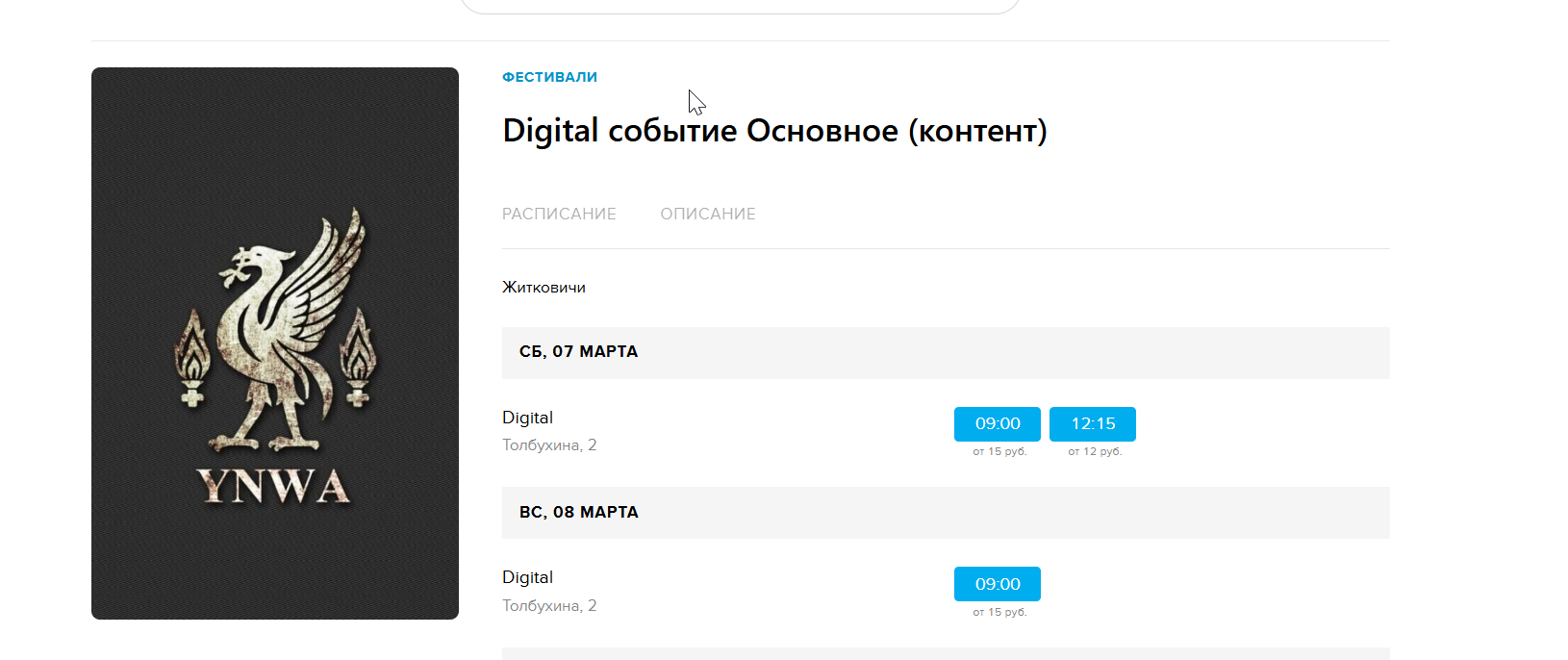Click the 'от 12 руб.' price label
This screenshot has height=660, width=1568.
1095,451
